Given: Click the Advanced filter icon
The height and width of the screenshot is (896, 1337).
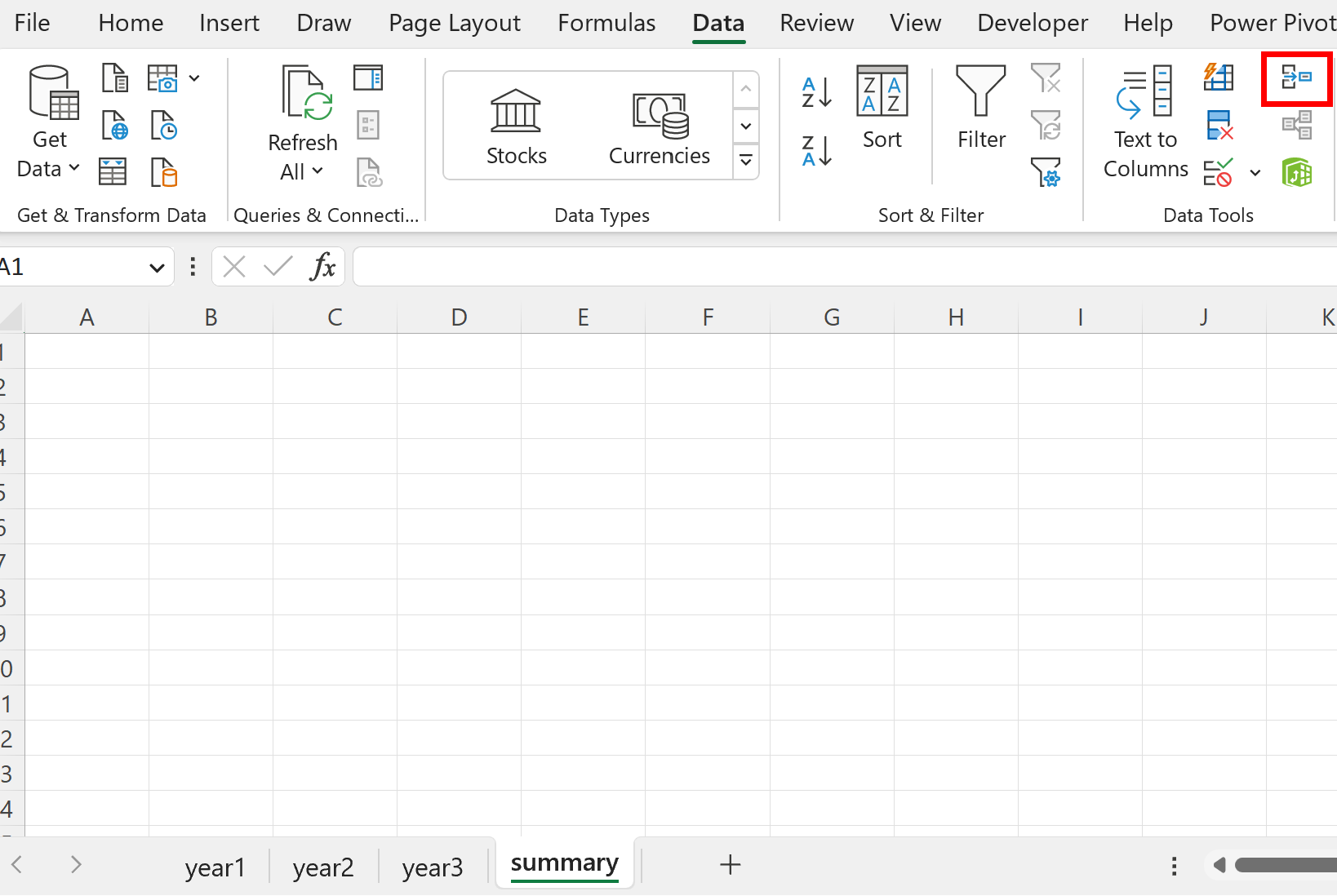Looking at the screenshot, I should coord(1046,172).
